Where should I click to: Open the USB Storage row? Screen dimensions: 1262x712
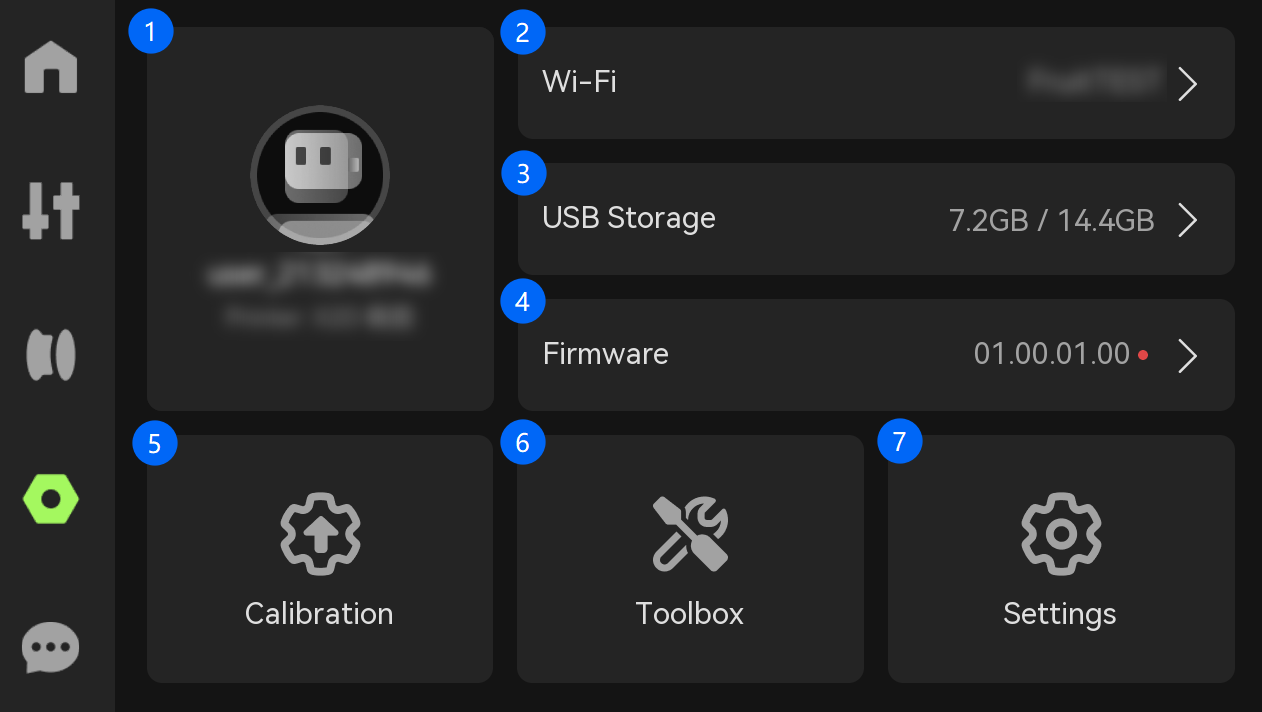pyautogui.click(x=876, y=219)
